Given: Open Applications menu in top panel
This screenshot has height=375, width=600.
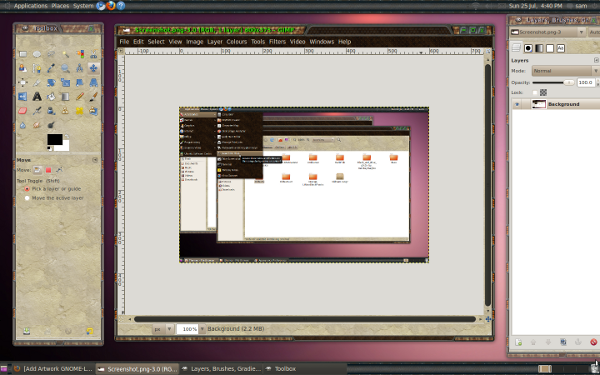Looking at the screenshot, I should click(x=30, y=6).
